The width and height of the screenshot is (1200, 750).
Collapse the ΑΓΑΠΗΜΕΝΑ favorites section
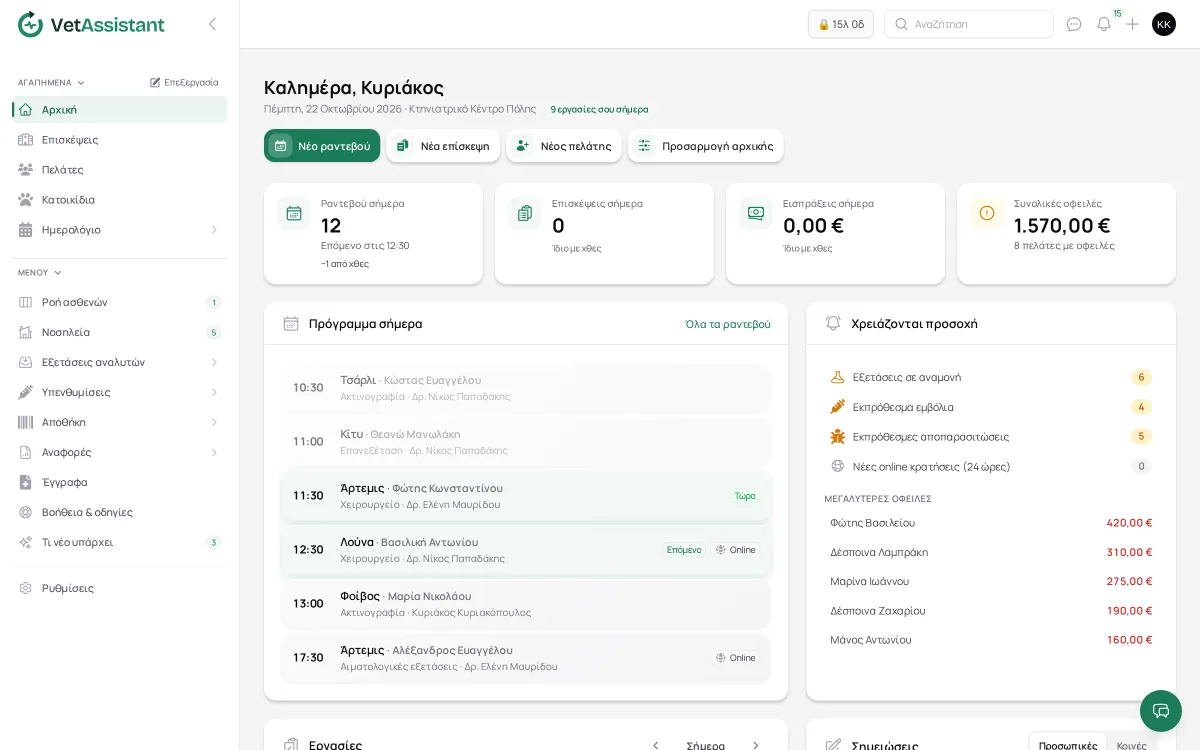click(x=51, y=82)
